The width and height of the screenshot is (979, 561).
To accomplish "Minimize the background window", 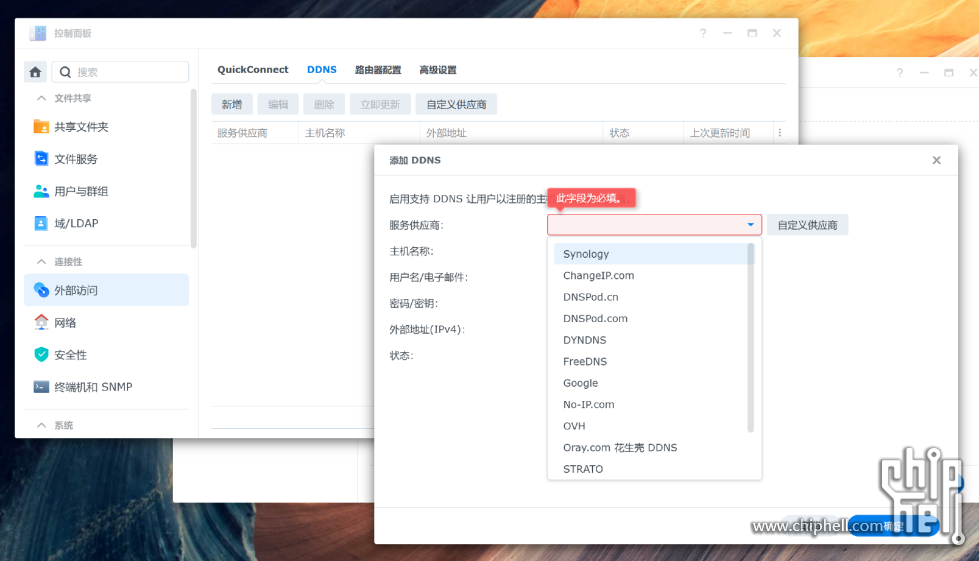I will point(924,72).
